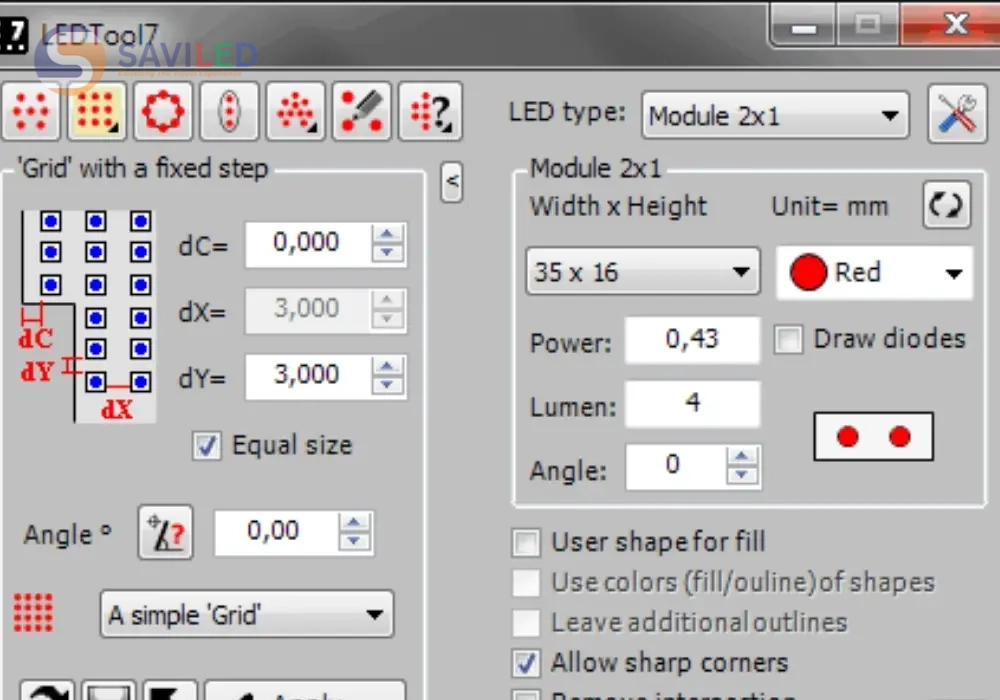
Task: Select the fixed-step grid fill tool
Action: (x=97, y=110)
